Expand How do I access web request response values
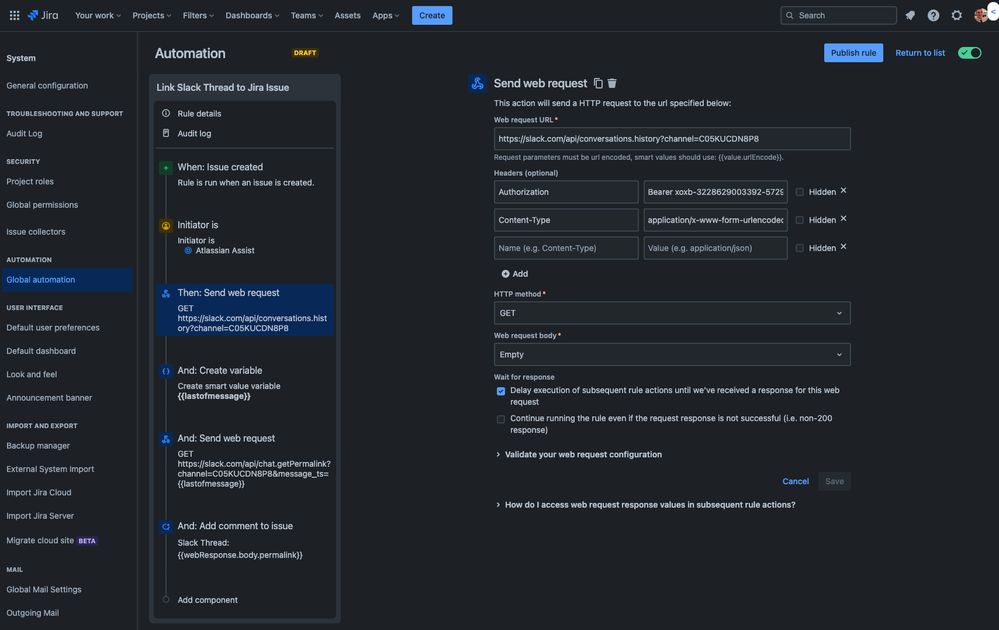 click(x=645, y=505)
